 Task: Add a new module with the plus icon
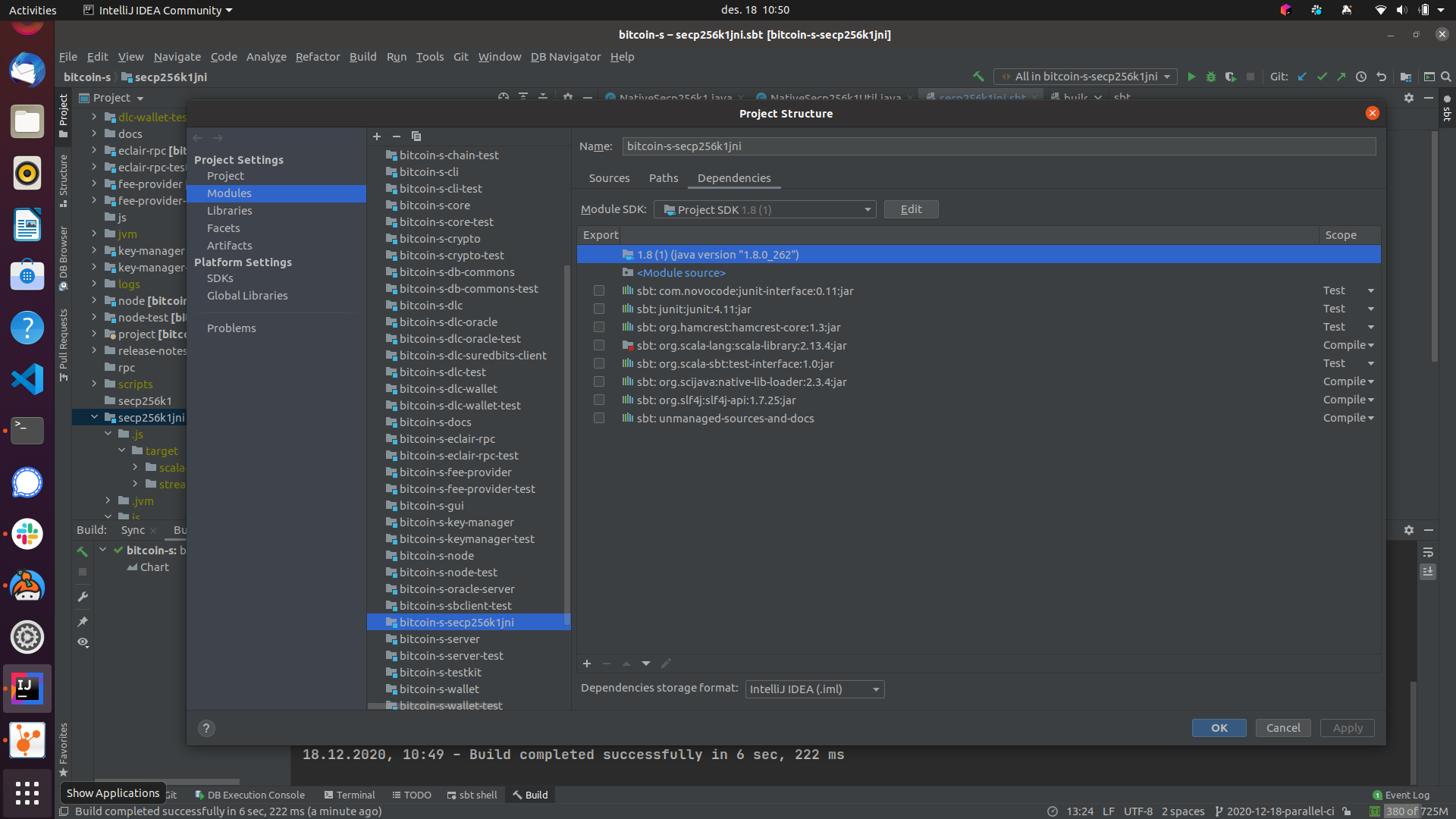(x=377, y=136)
